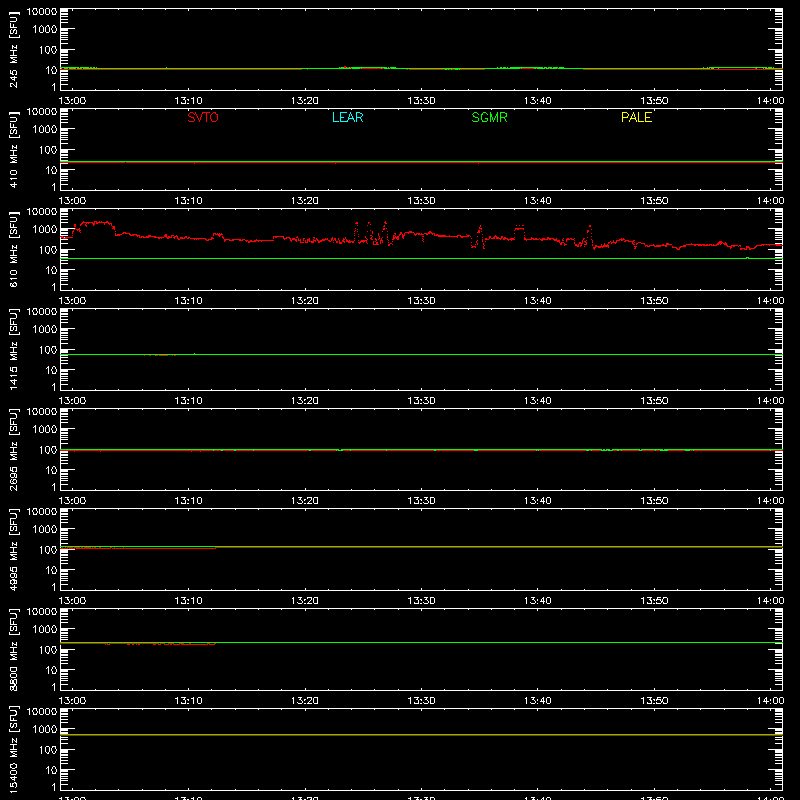This screenshot has width=800, height=800.
Task: Click the 1000 tick of the 4995 MHz axis
Action: [45, 530]
